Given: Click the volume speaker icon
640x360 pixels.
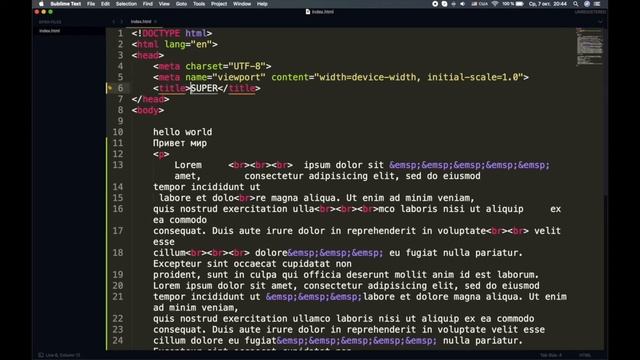Looking at the screenshot, I should (462, 4).
